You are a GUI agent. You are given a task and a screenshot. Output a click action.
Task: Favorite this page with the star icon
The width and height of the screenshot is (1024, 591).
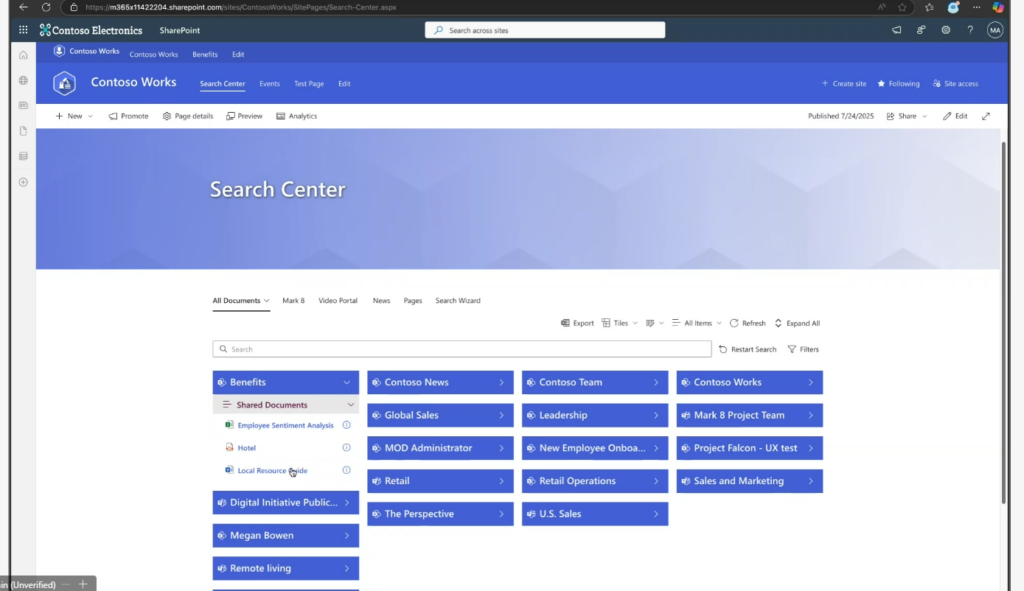(903, 7)
